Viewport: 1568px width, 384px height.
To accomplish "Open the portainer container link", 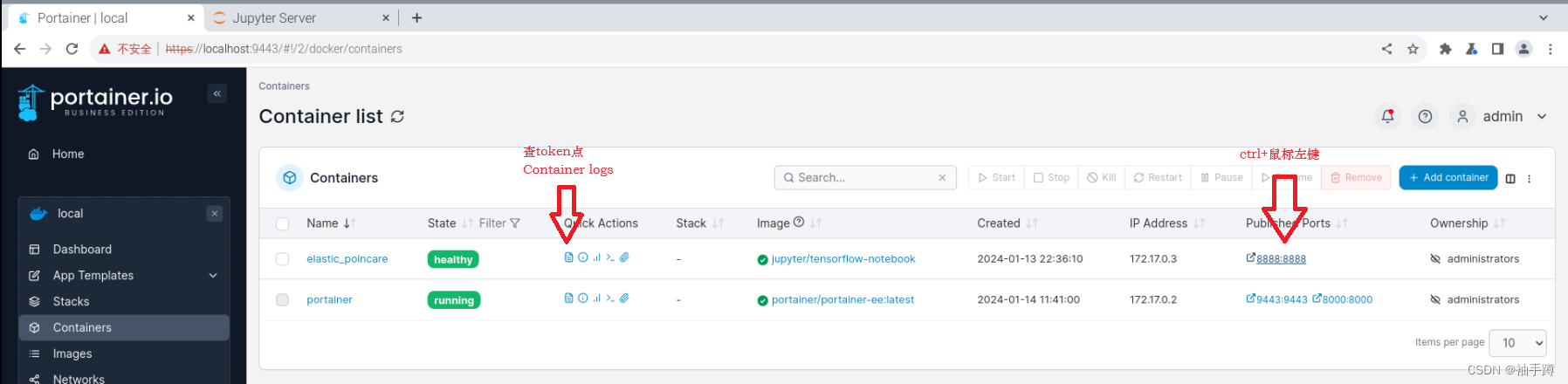I will pyautogui.click(x=329, y=300).
